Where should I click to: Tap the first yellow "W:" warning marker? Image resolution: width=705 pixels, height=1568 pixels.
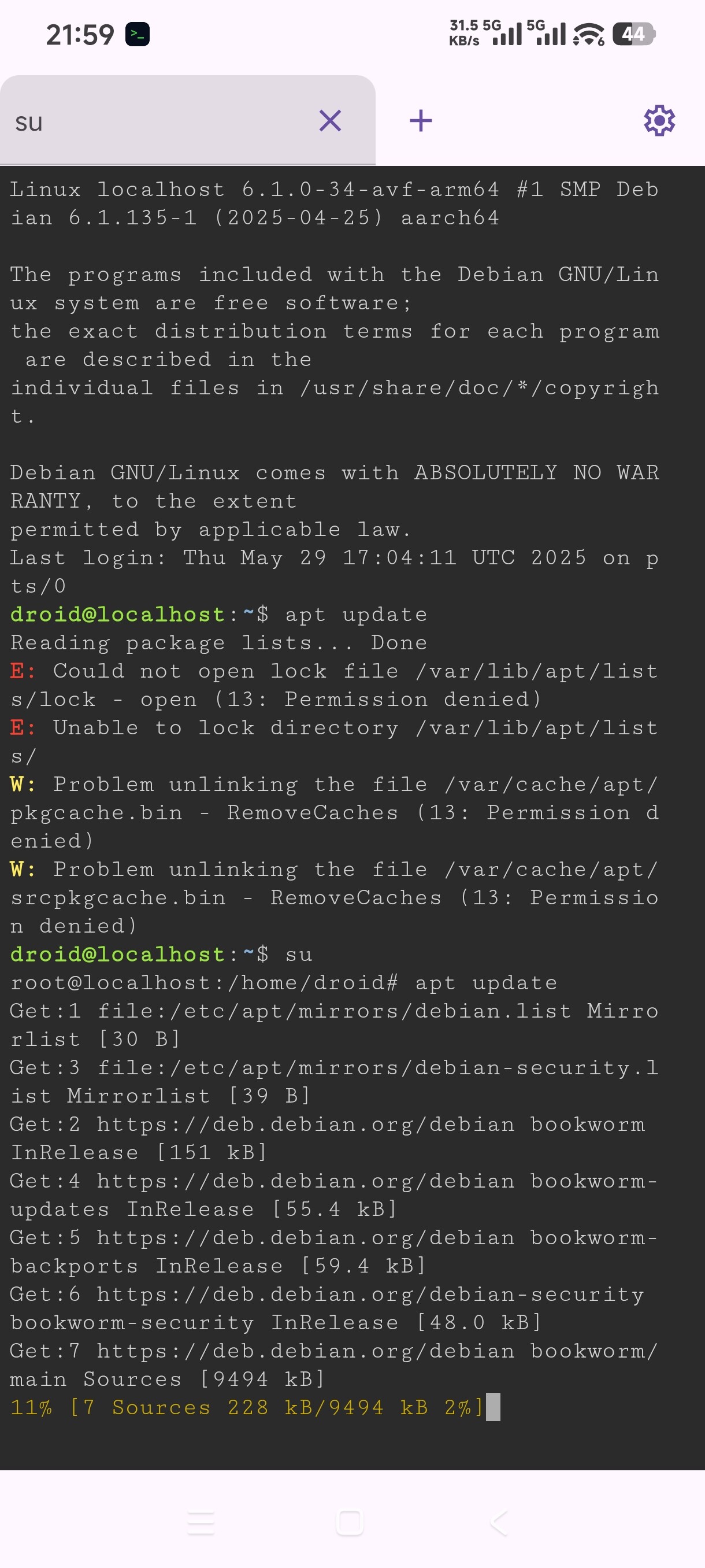click(22, 784)
